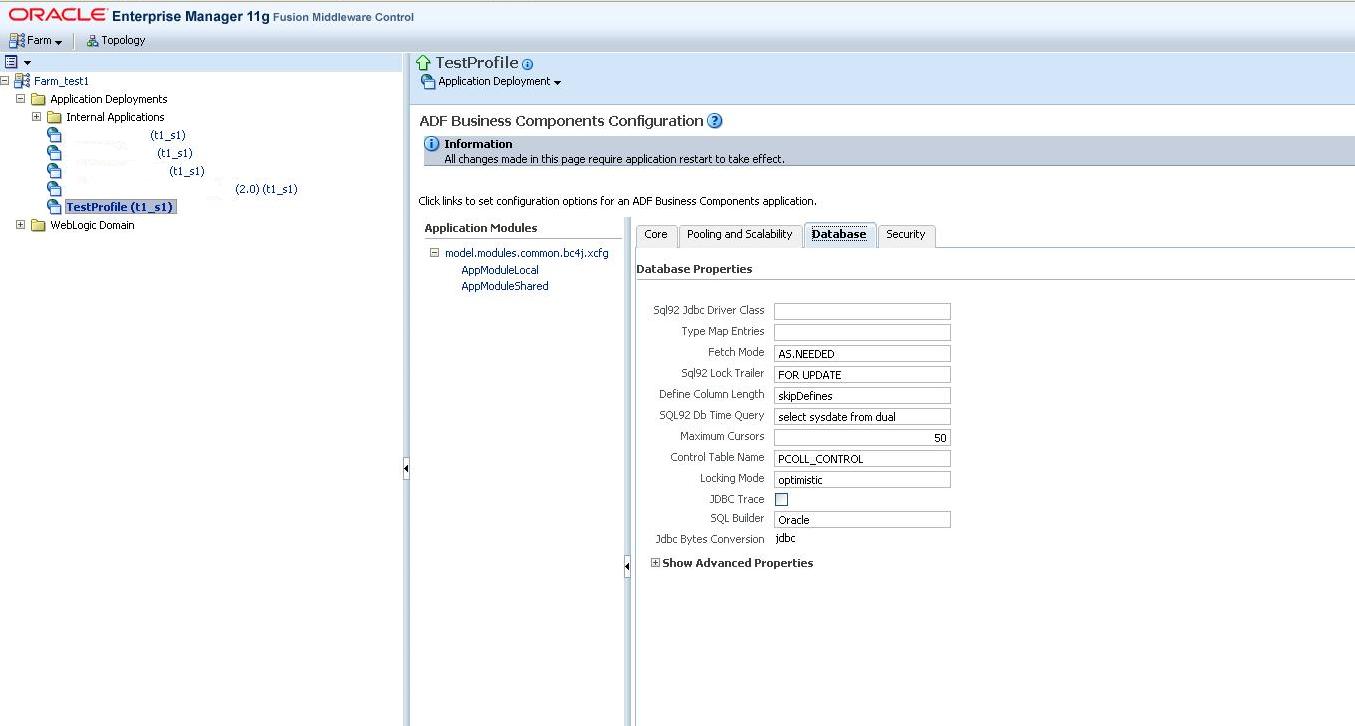Click the Database Properties heading
Image resolution: width=1355 pixels, height=726 pixels.
(694, 269)
